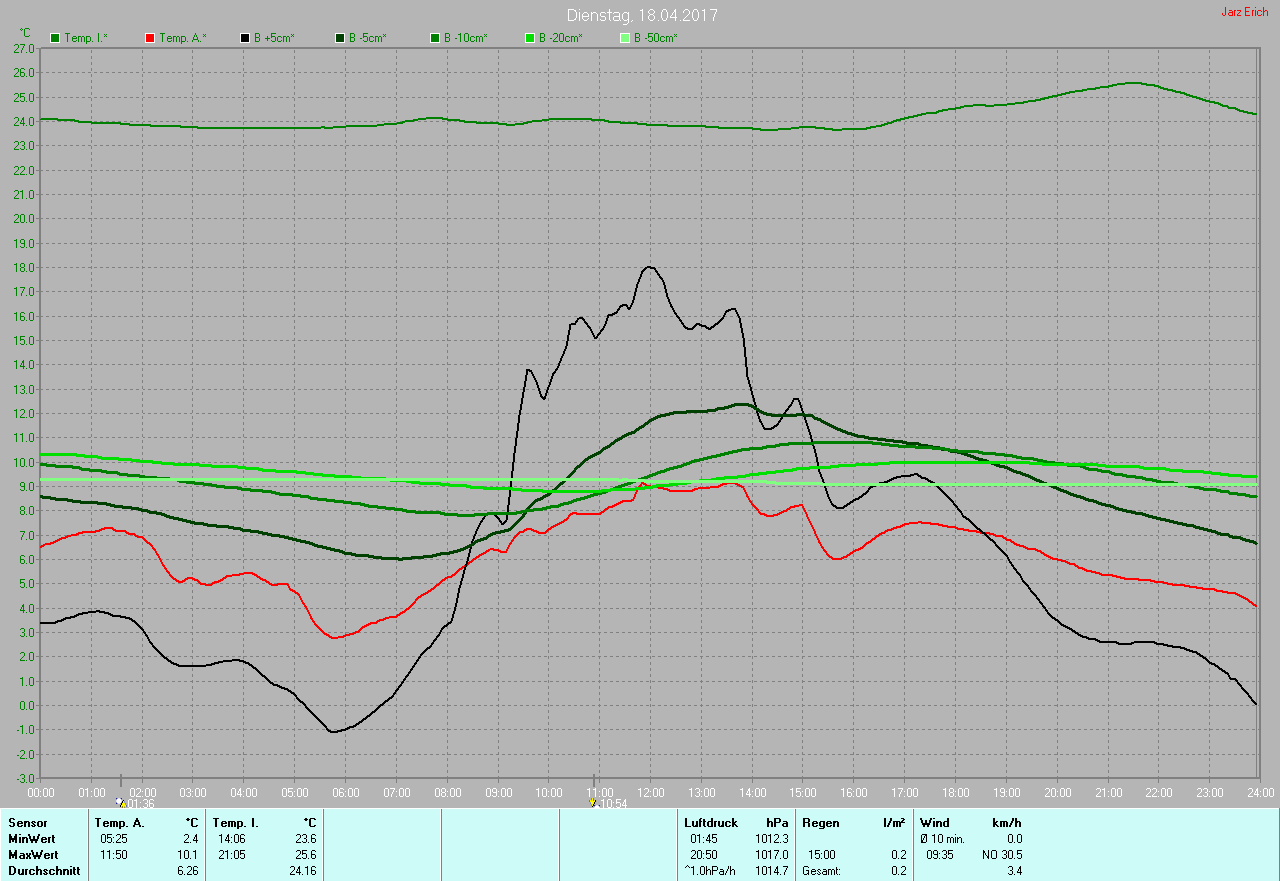Click the '24:00' label on the time axis
1280x881 pixels.
[x=1260, y=793]
